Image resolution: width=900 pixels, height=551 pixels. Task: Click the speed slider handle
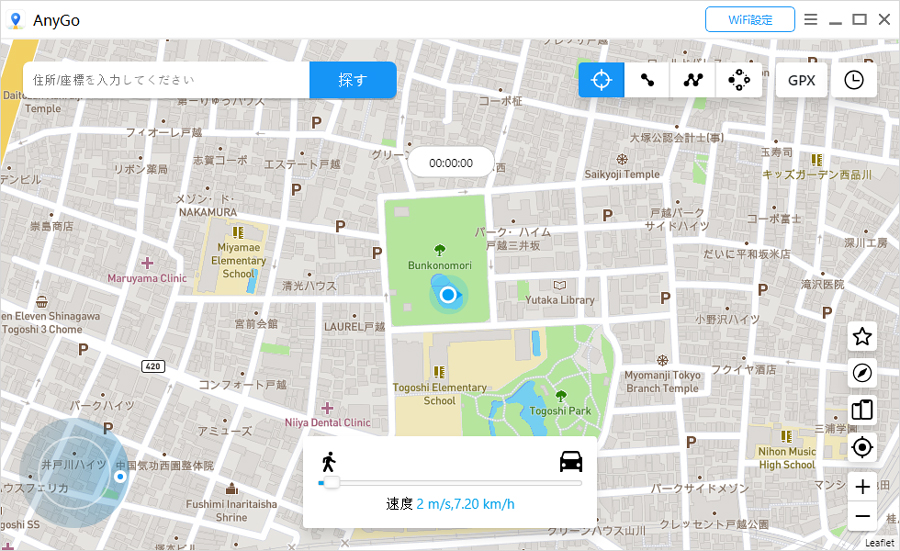coord(331,483)
